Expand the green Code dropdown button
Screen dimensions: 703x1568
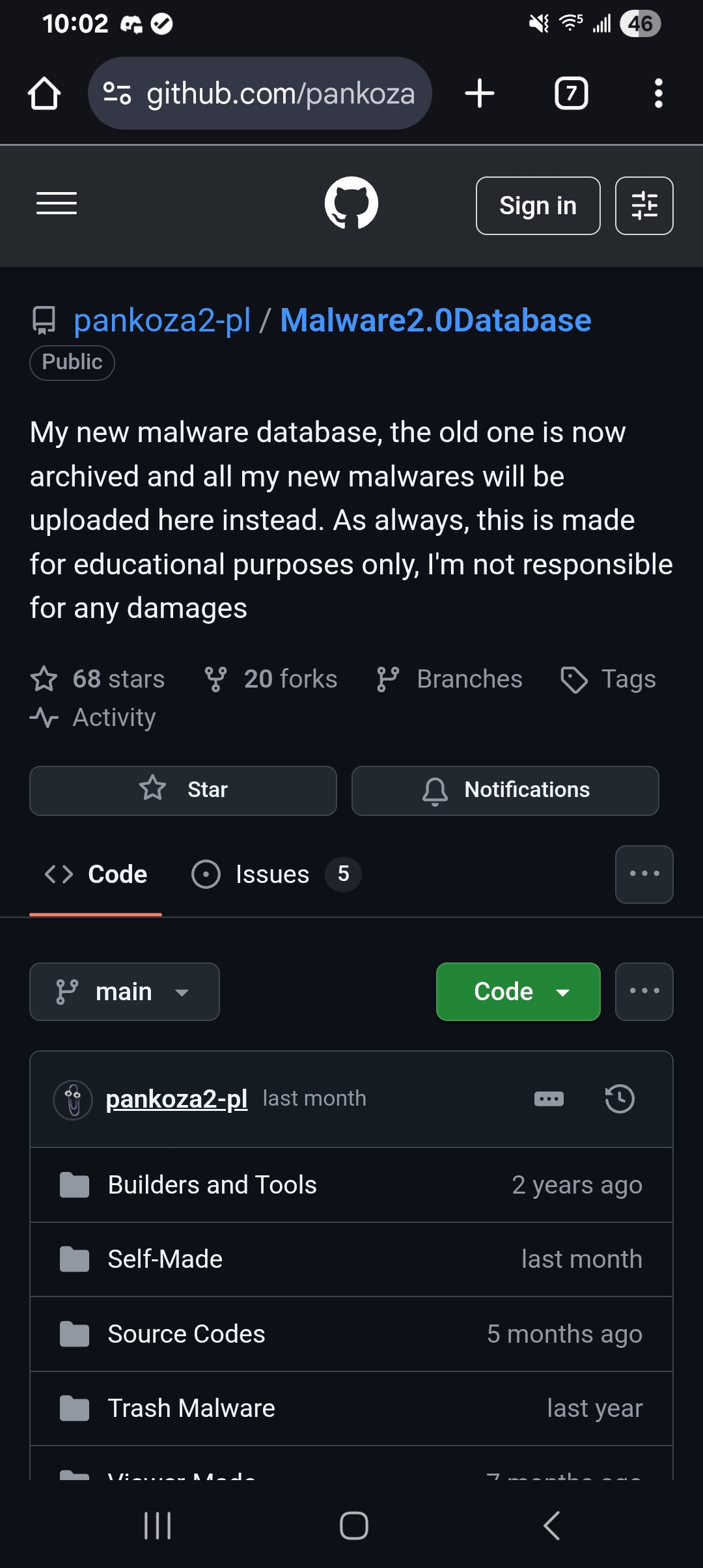(x=517, y=992)
